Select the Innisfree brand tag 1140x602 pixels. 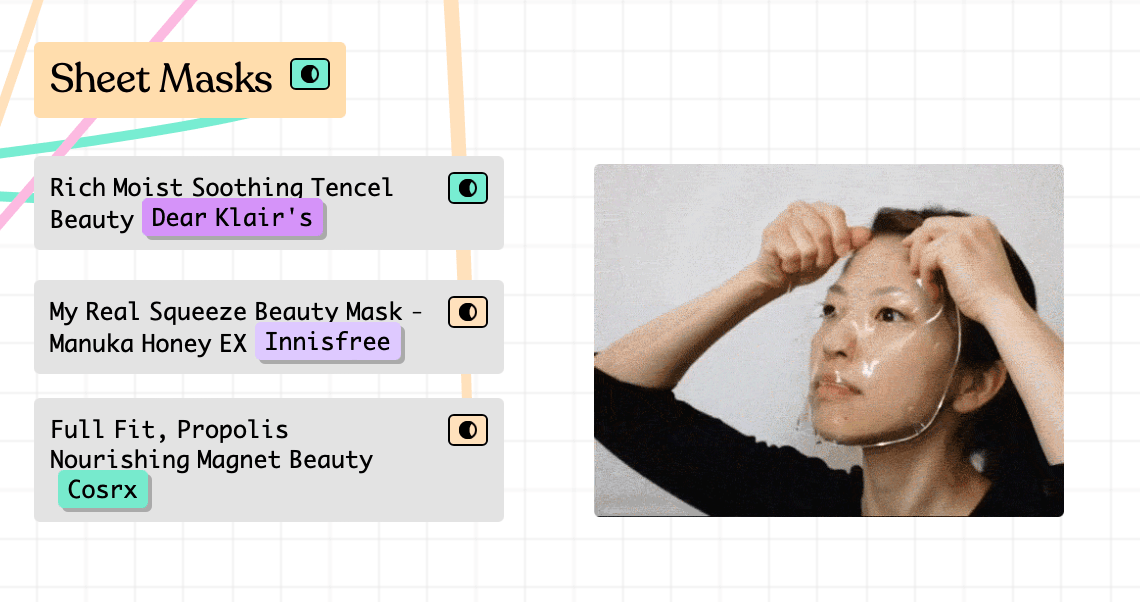click(x=328, y=343)
